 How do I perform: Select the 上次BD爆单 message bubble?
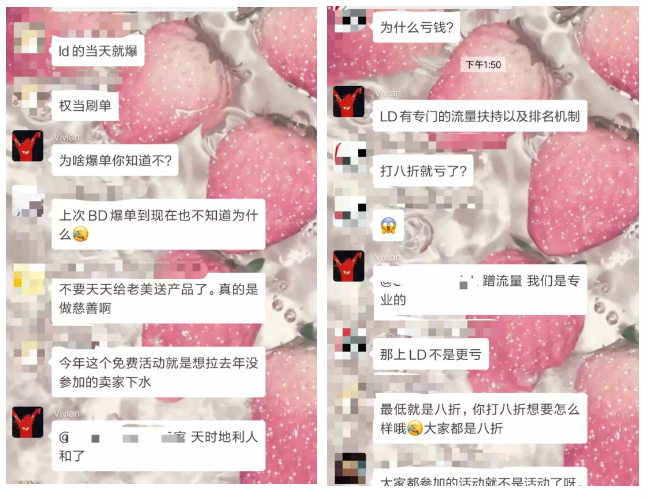coord(158,224)
